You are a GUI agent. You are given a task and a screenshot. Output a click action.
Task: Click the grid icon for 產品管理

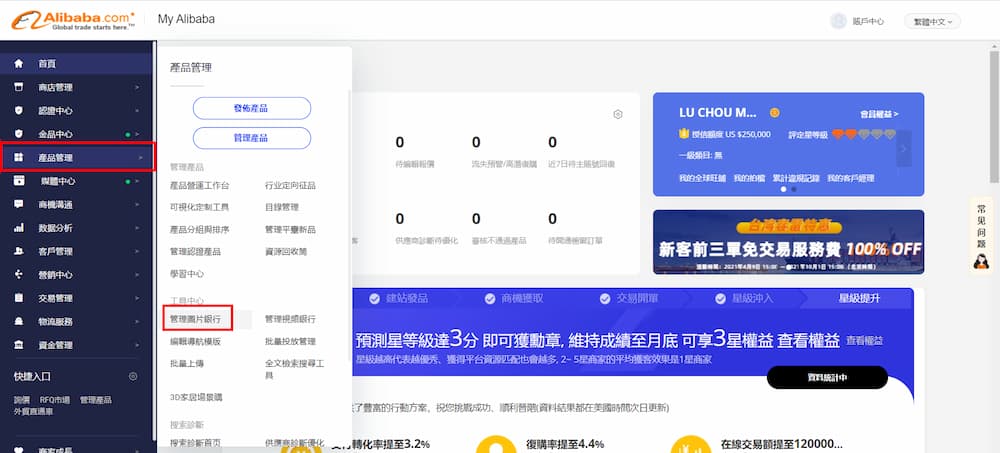coord(18,158)
